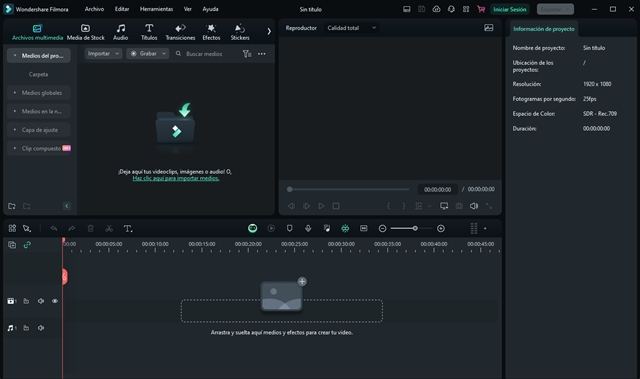
Task: Hide video track 1 with eye icon
Action: pos(55,301)
